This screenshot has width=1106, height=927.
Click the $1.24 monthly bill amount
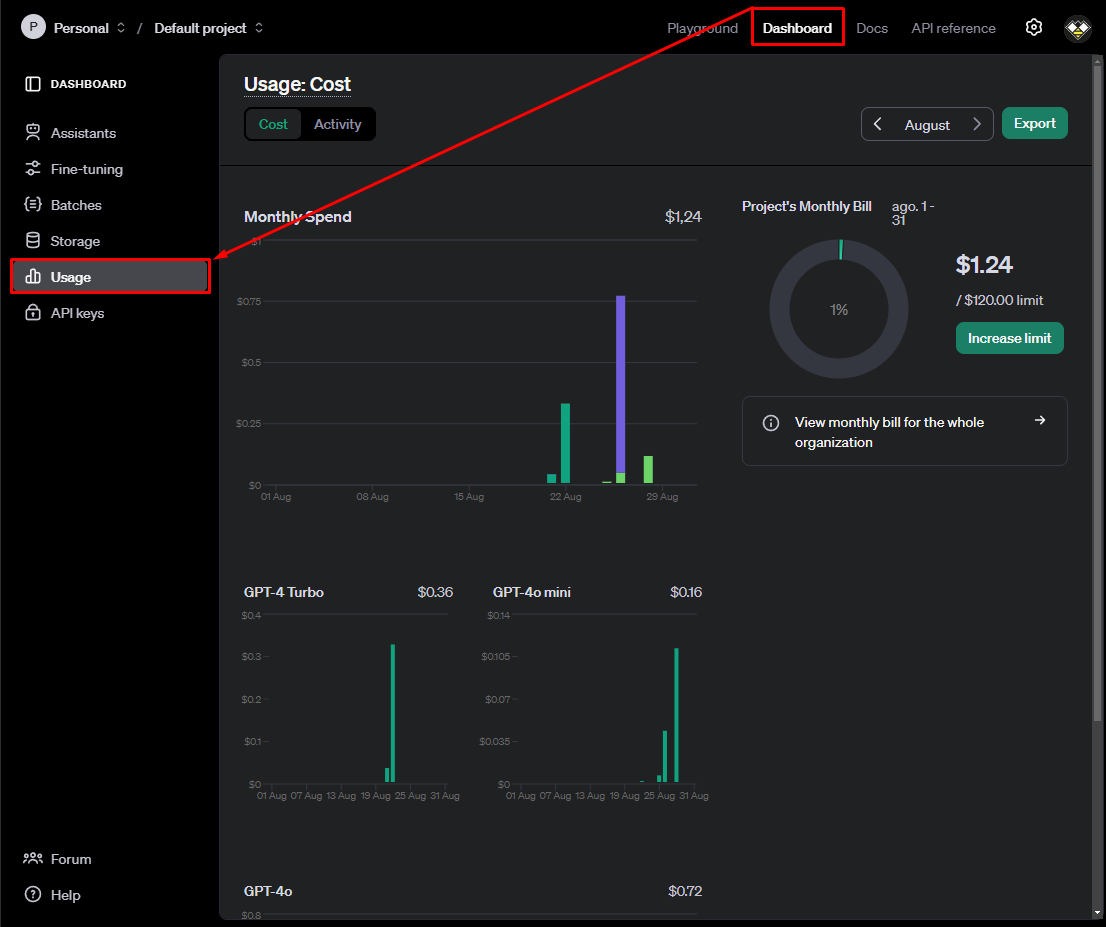pos(984,265)
